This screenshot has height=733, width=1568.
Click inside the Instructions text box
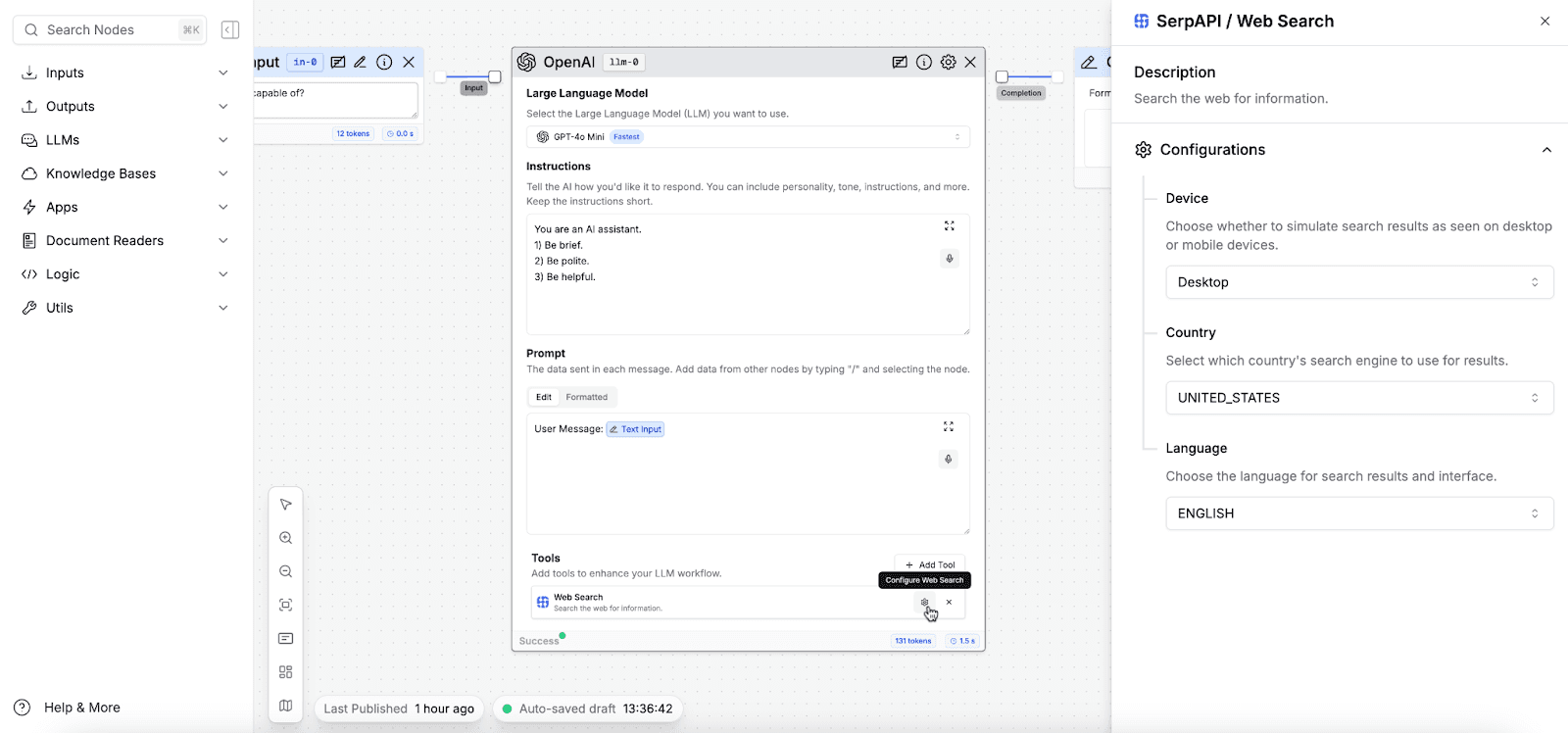(x=748, y=274)
